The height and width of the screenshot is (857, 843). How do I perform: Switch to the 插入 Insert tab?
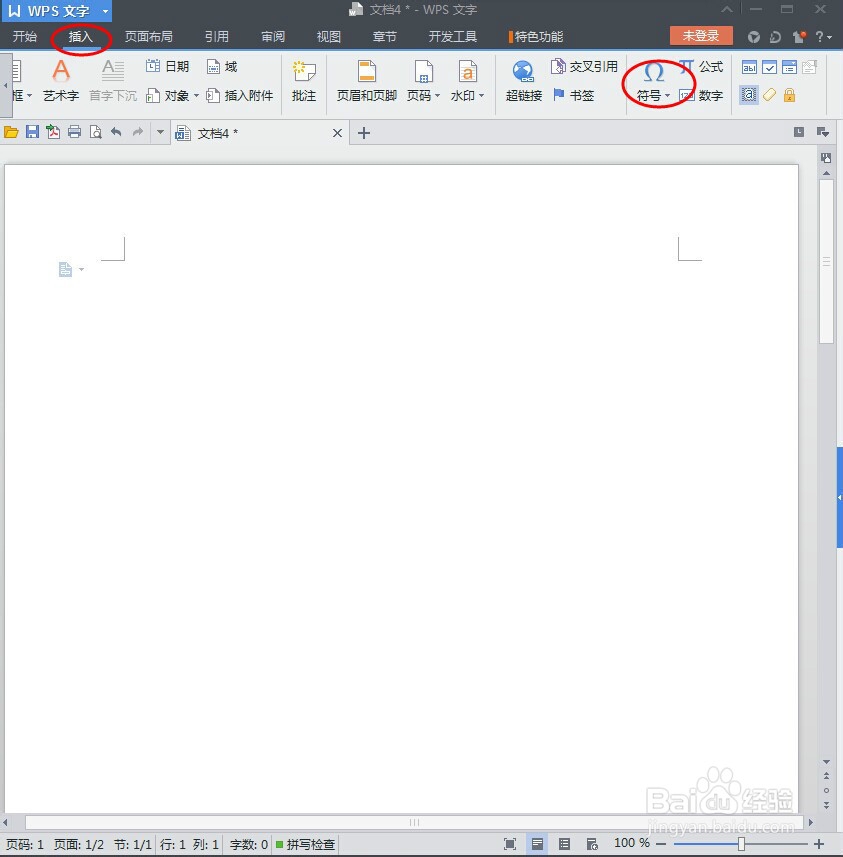(81, 37)
